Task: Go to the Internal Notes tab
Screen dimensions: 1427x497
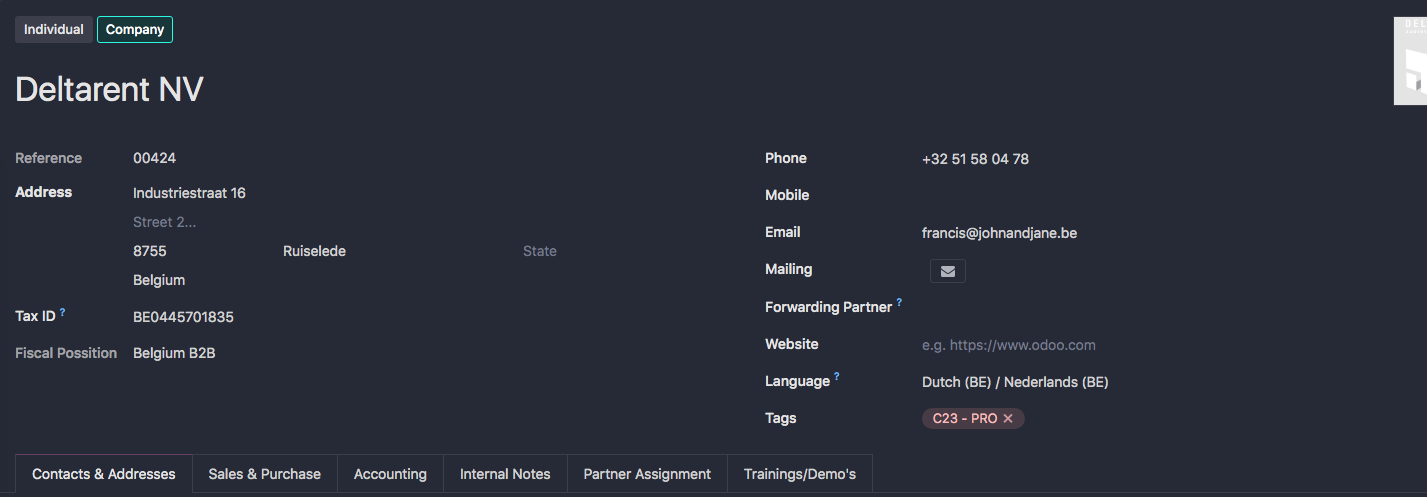Action: (x=505, y=474)
